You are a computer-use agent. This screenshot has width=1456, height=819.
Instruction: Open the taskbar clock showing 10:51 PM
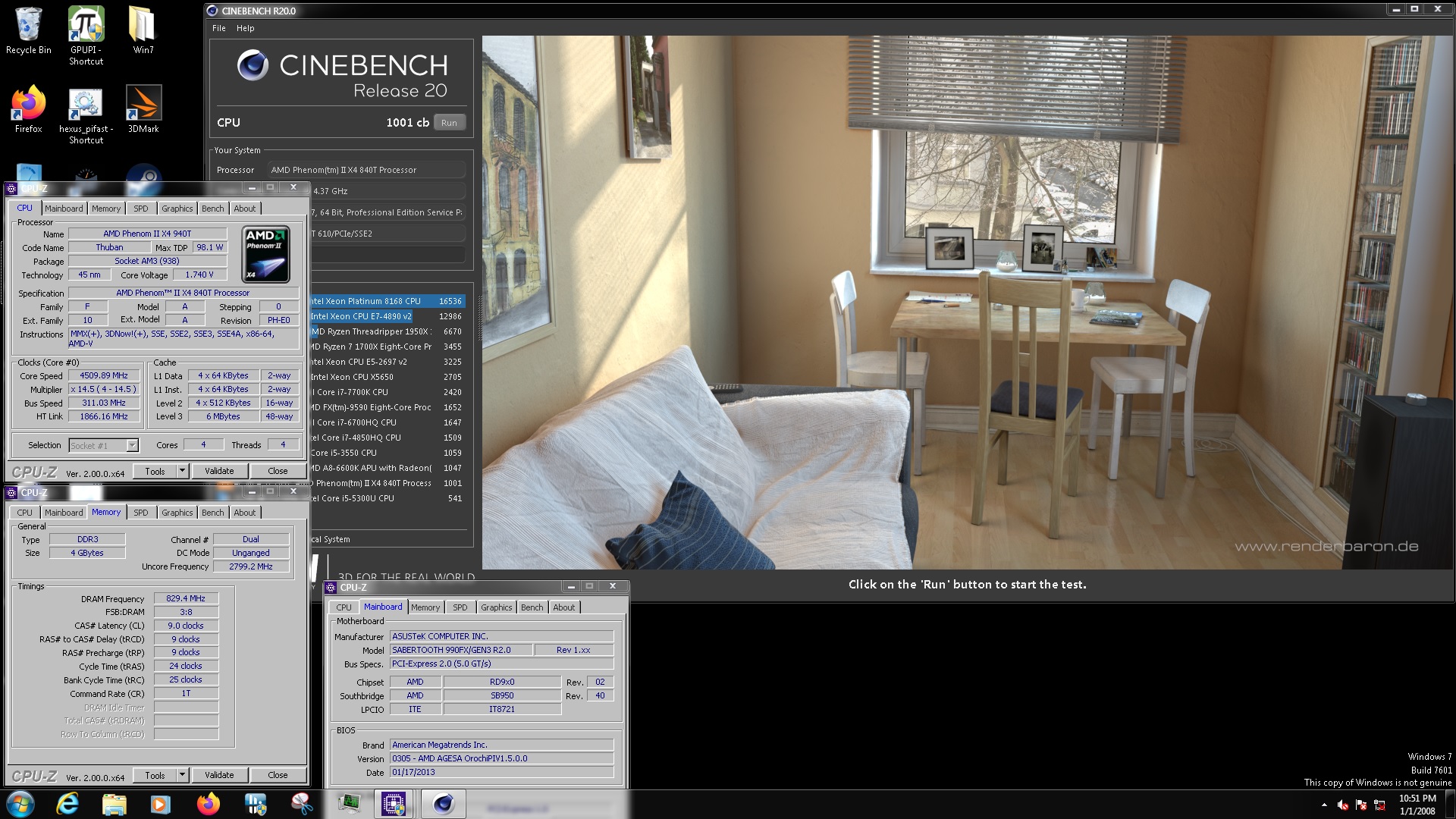pos(1417,805)
